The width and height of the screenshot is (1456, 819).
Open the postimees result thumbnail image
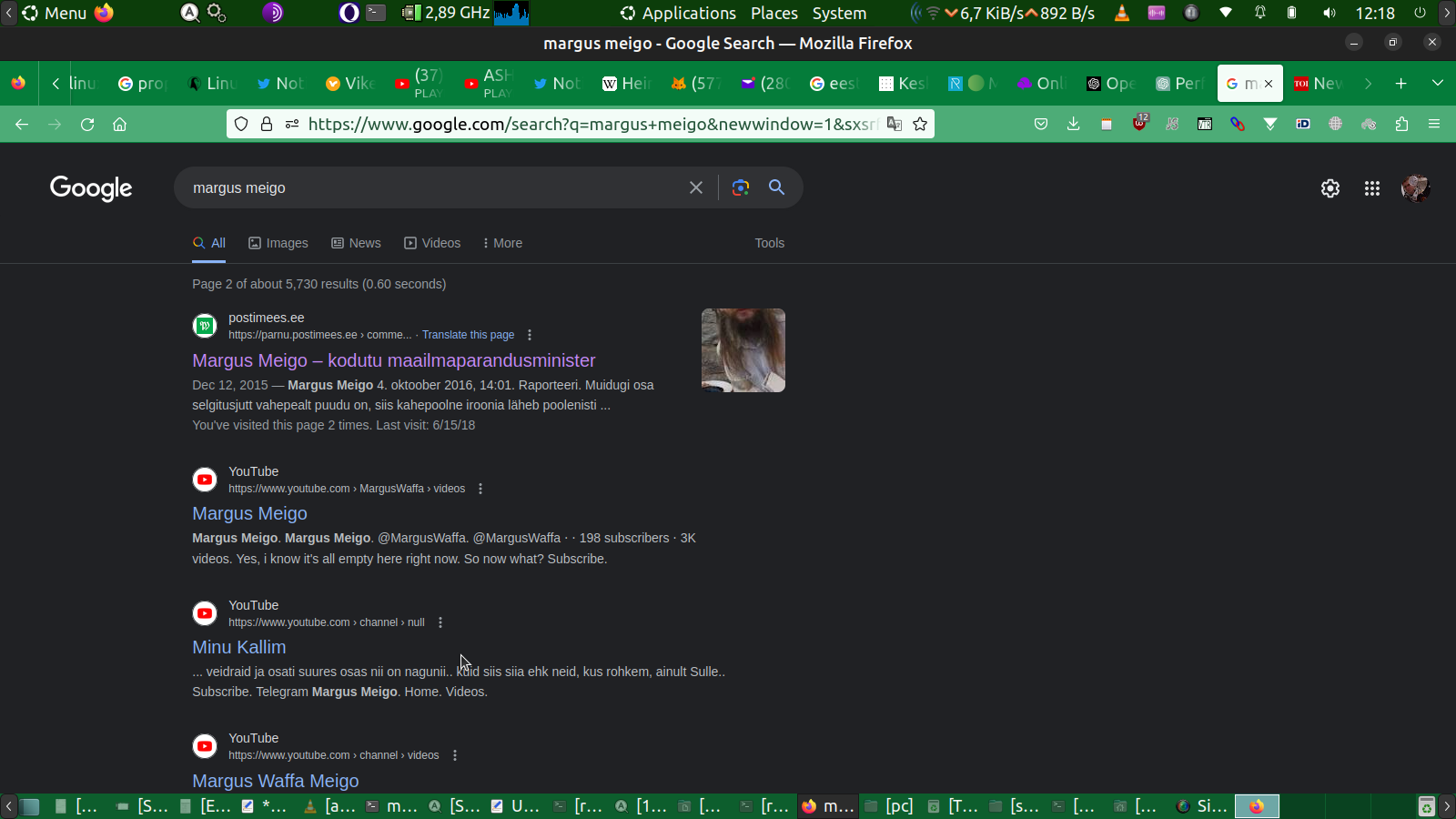pos(743,350)
